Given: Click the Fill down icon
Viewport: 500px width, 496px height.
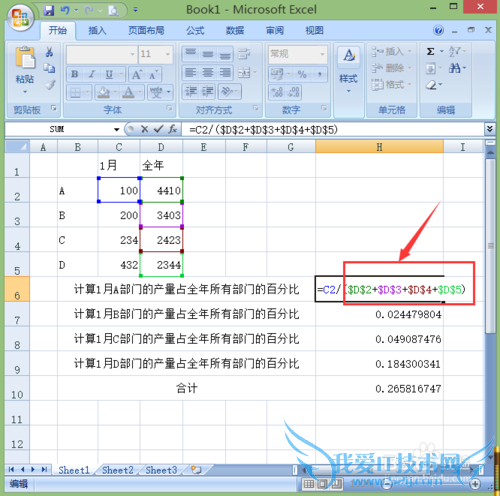Looking at the screenshot, I should [x=431, y=69].
